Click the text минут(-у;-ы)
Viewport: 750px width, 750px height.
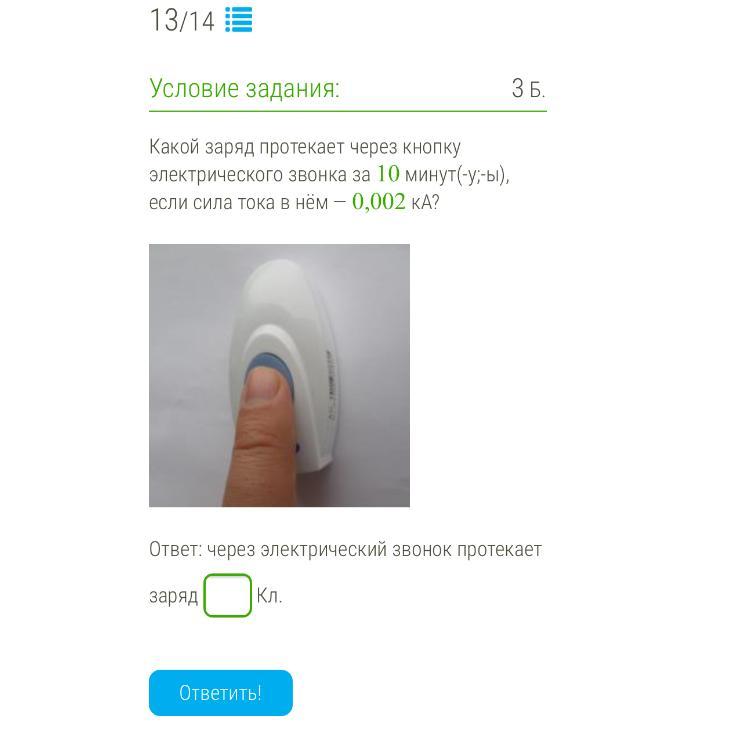tap(457, 175)
